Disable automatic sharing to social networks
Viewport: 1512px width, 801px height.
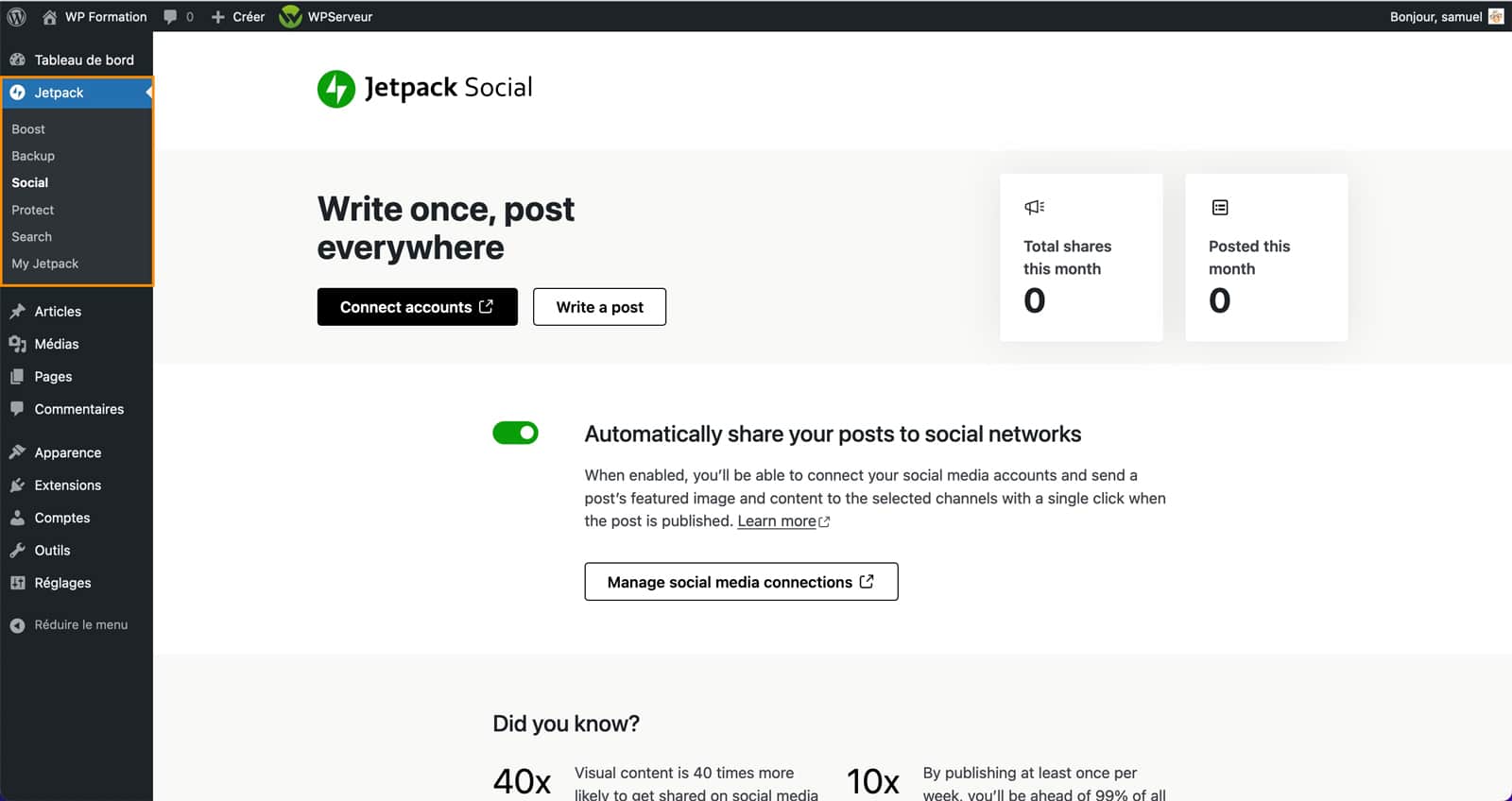tap(515, 433)
